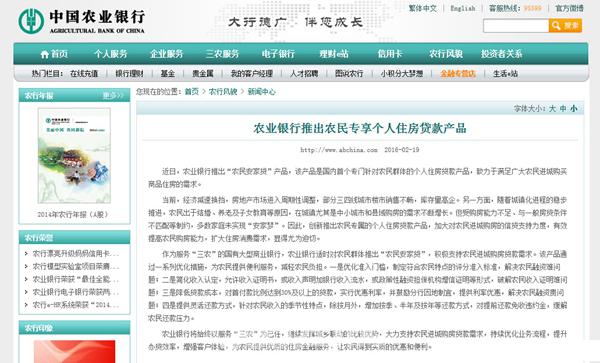
Task: Open news item 农业银行荣获“最佳全能
Action: coord(76,279)
